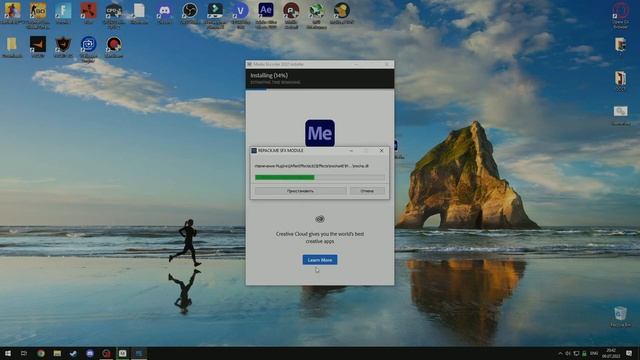Image resolution: width=640 pixels, height=360 pixels.
Task: Open the OBS Studio desktop shortcut
Action: point(189,11)
